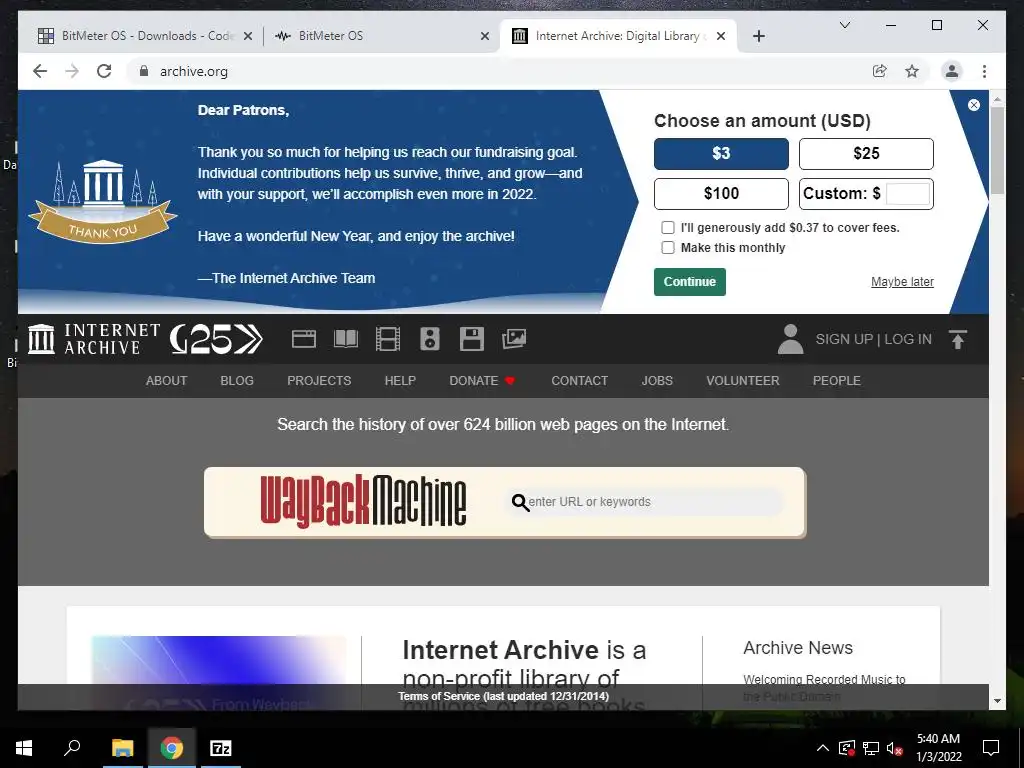Image resolution: width=1024 pixels, height=768 pixels.
Task: Click the Internet Archive logo
Action: pyautogui.click(x=94, y=339)
